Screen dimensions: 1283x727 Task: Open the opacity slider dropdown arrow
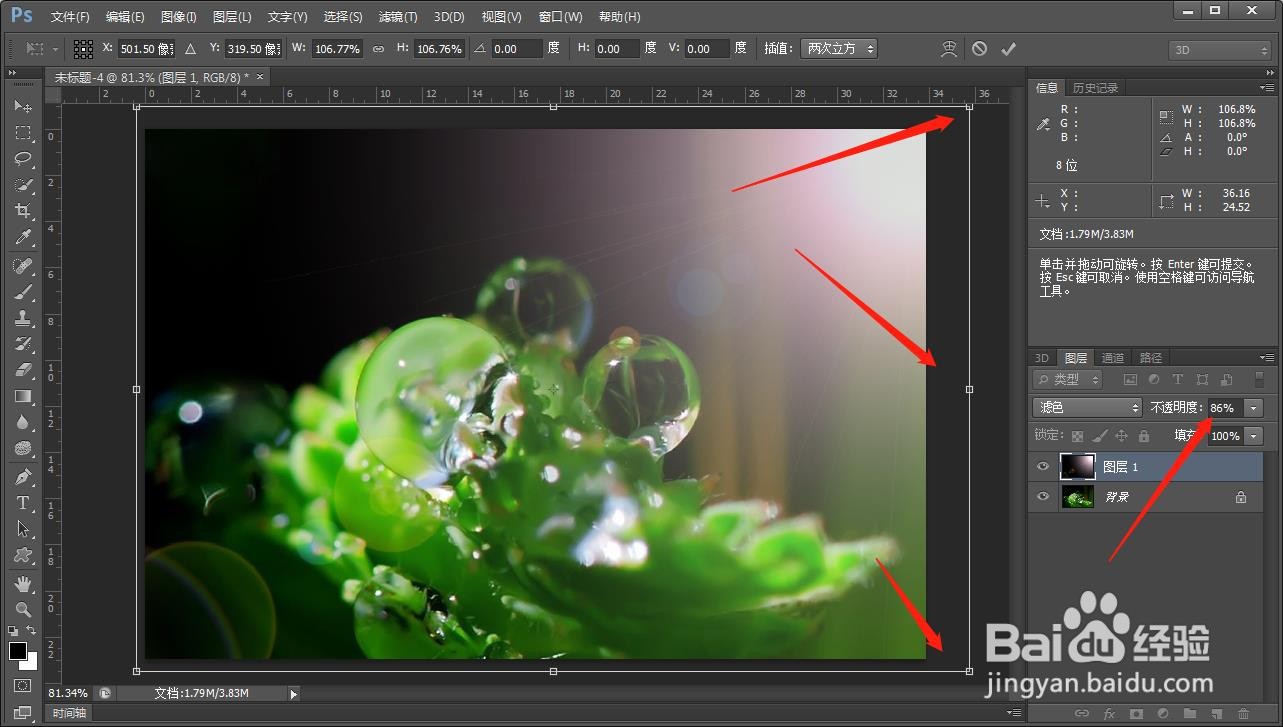(x=1254, y=408)
